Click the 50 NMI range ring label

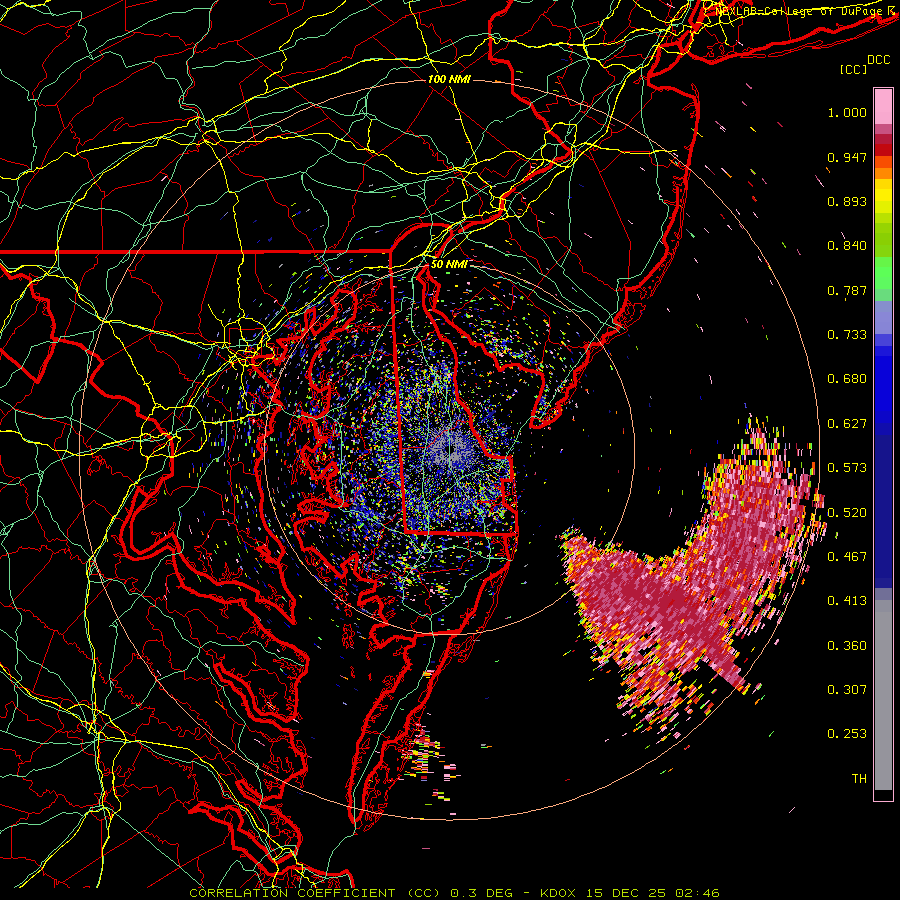click(x=449, y=264)
